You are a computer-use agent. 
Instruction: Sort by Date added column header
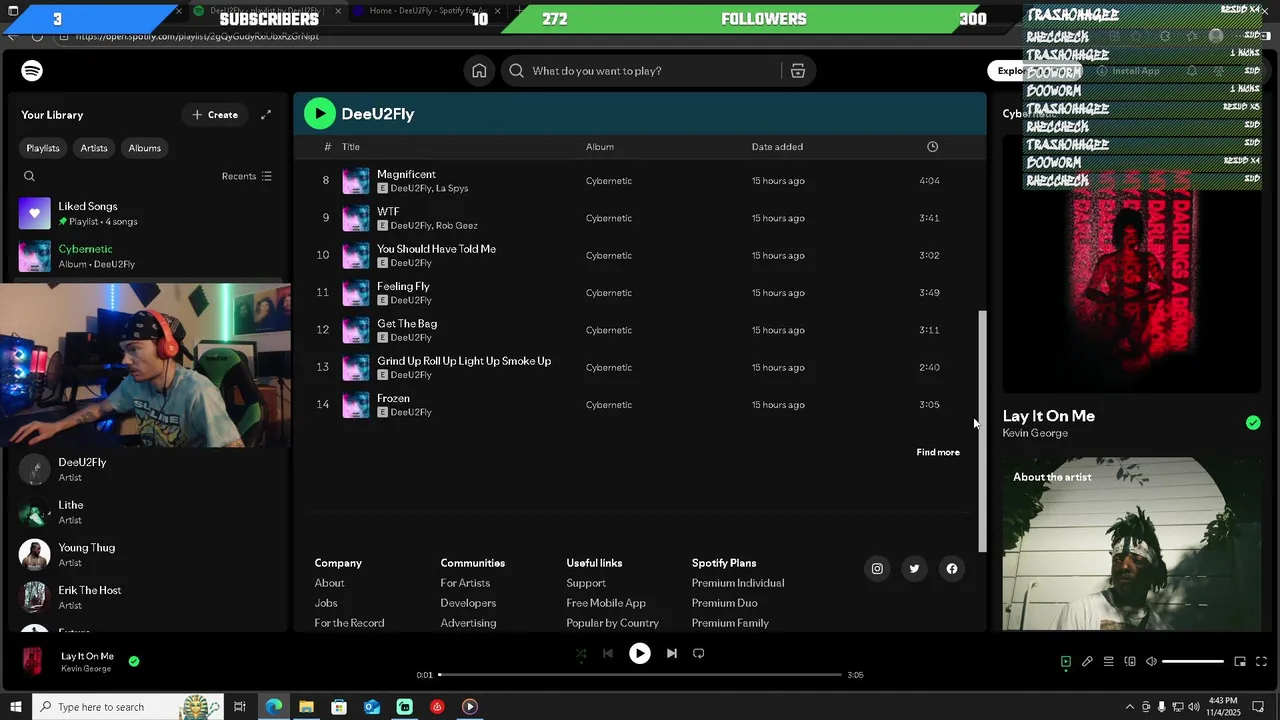(x=777, y=147)
